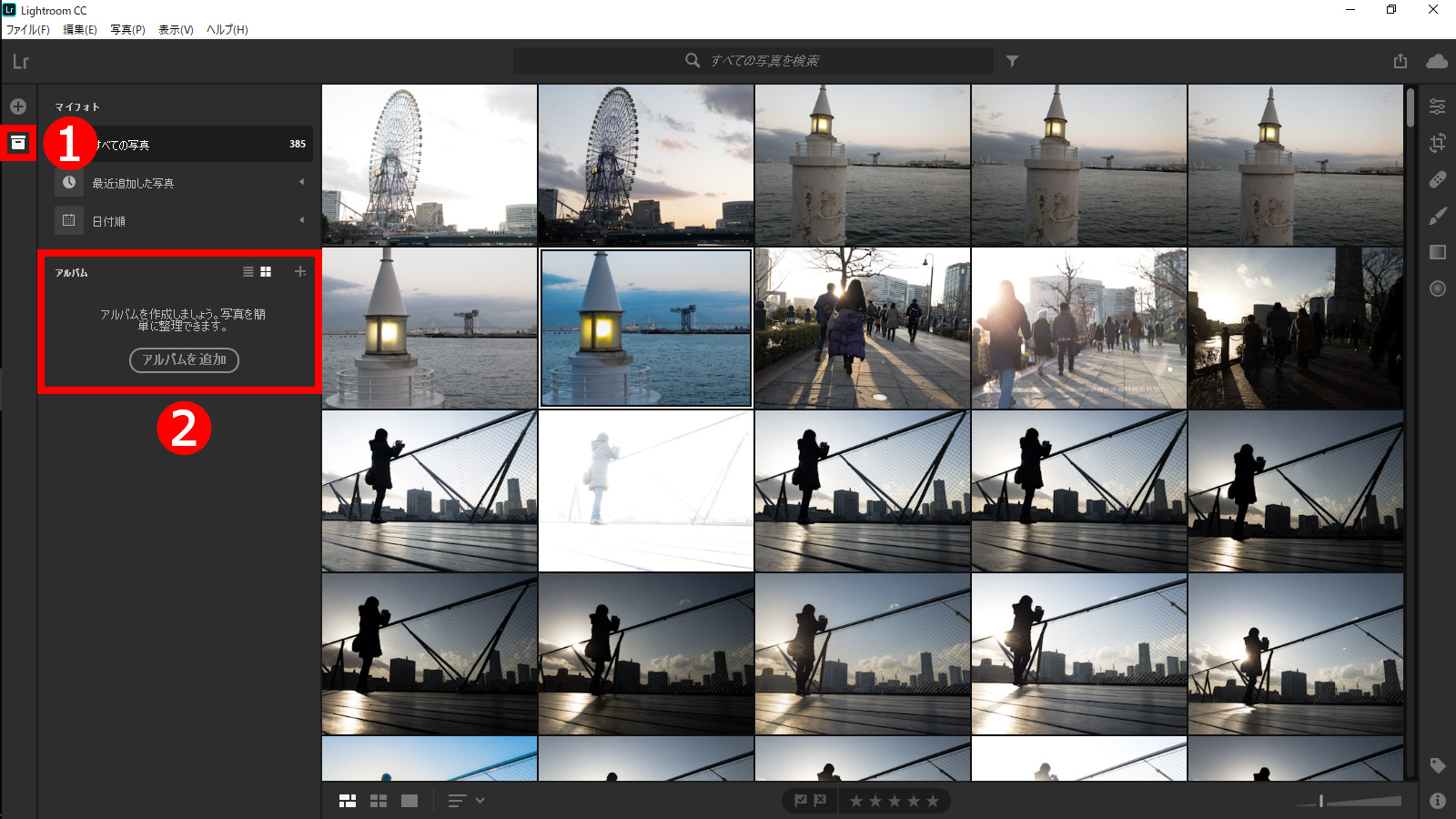The width and height of the screenshot is (1456, 819).
Task: Switch to single photo detail view
Action: (x=409, y=801)
